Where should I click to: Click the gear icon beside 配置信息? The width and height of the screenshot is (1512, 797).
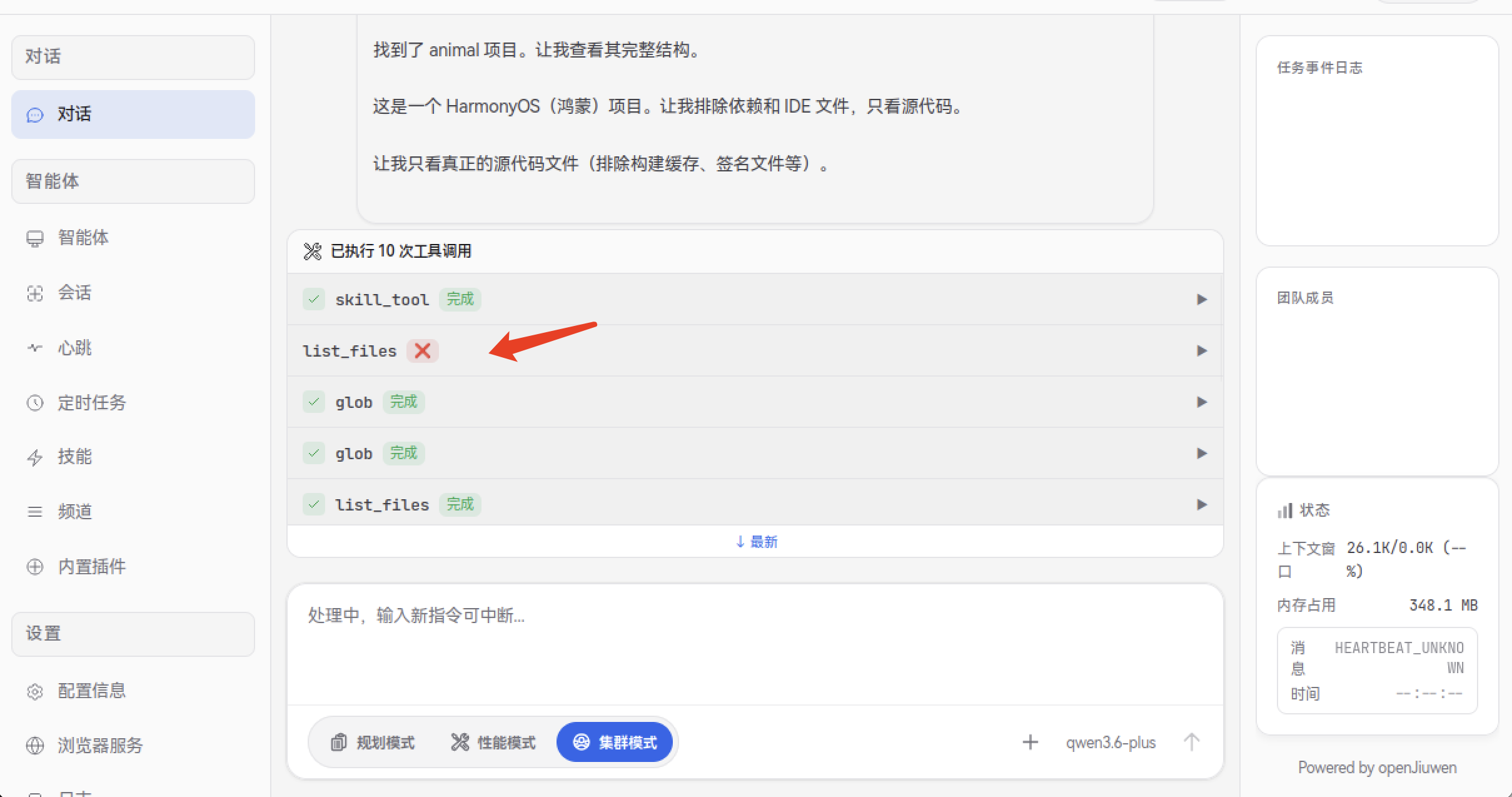click(35, 691)
